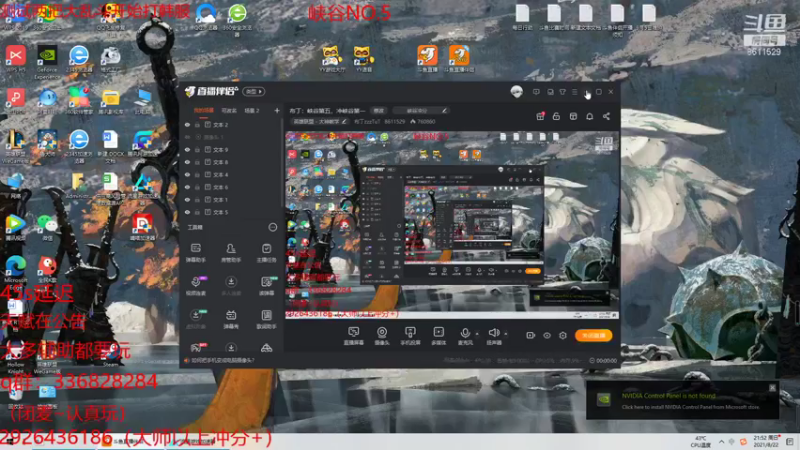Click the NVIDIA Control Panel notification

point(682,401)
